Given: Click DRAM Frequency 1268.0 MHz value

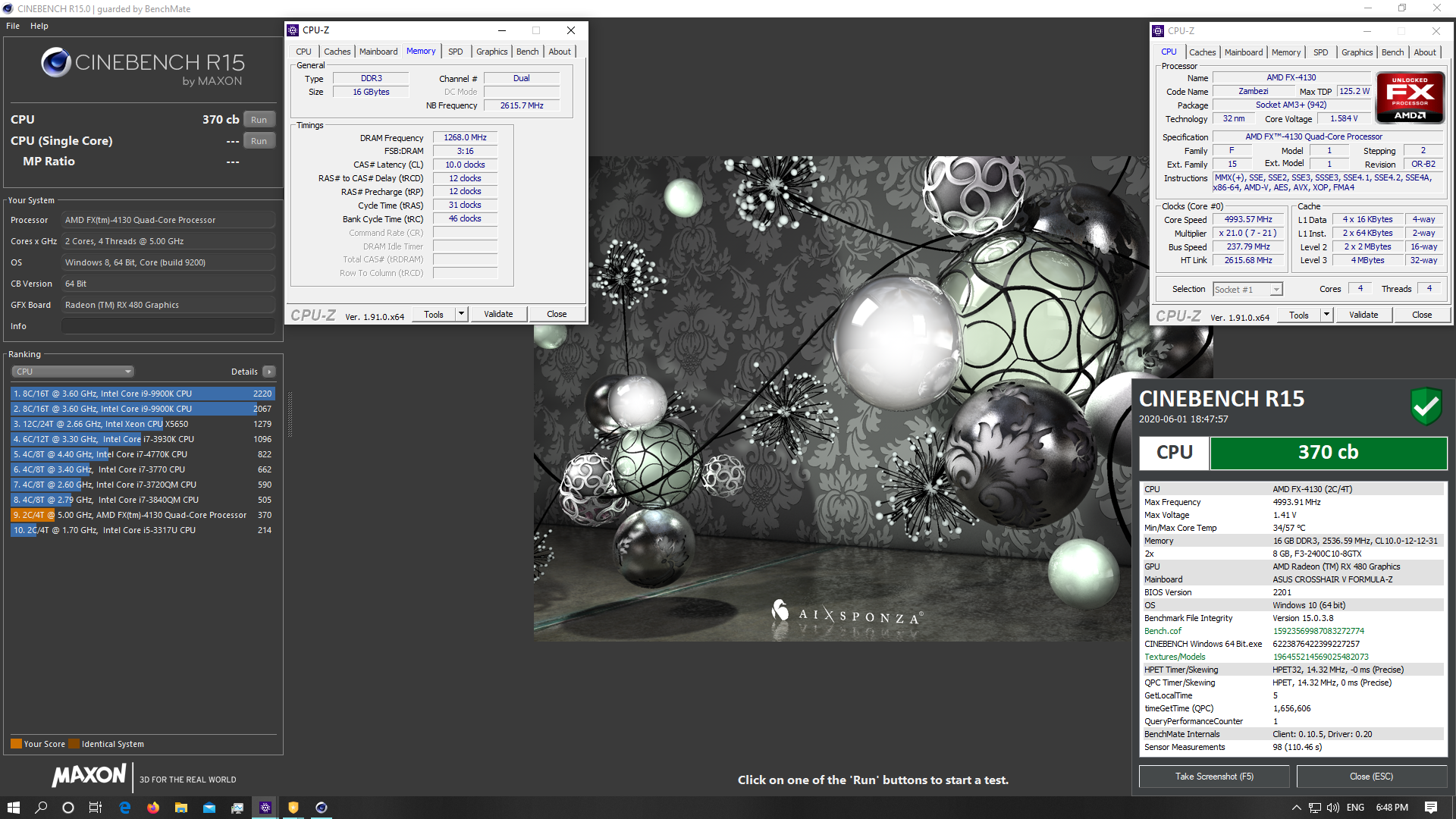Looking at the screenshot, I should (465, 137).
